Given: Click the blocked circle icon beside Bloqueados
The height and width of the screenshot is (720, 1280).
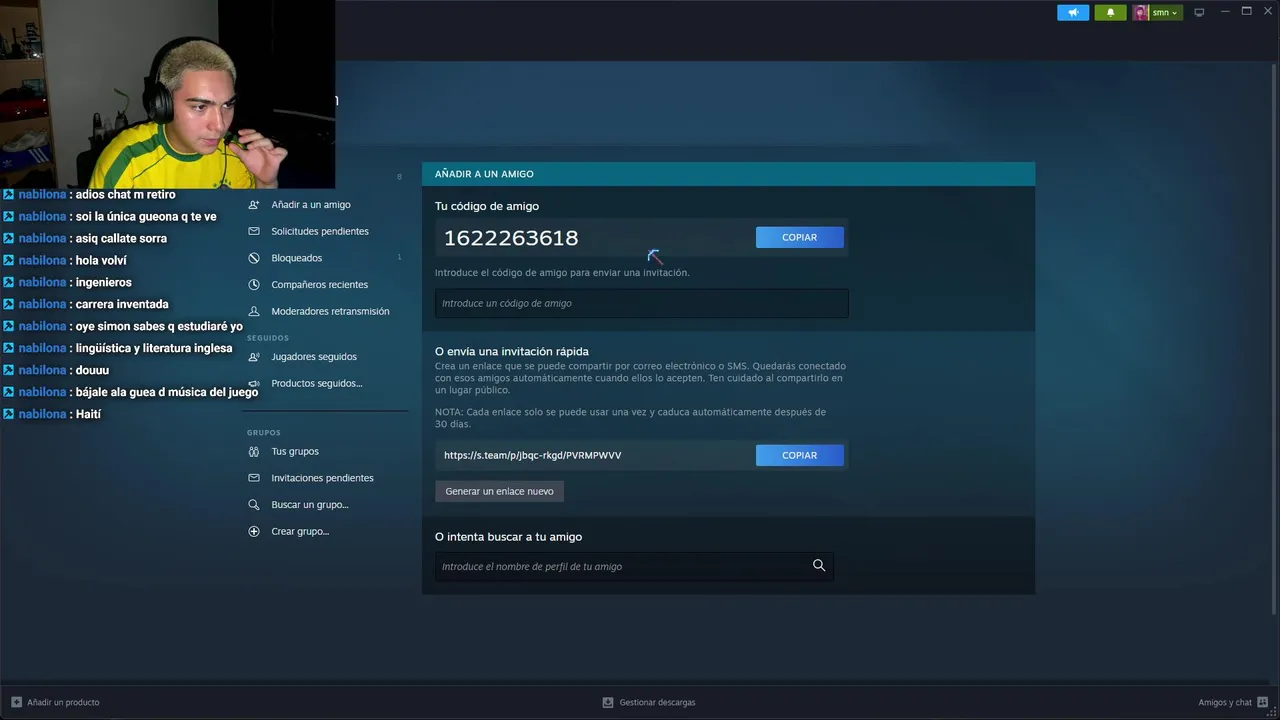Looking at the screenshot, I should click(x=254, y=258).
